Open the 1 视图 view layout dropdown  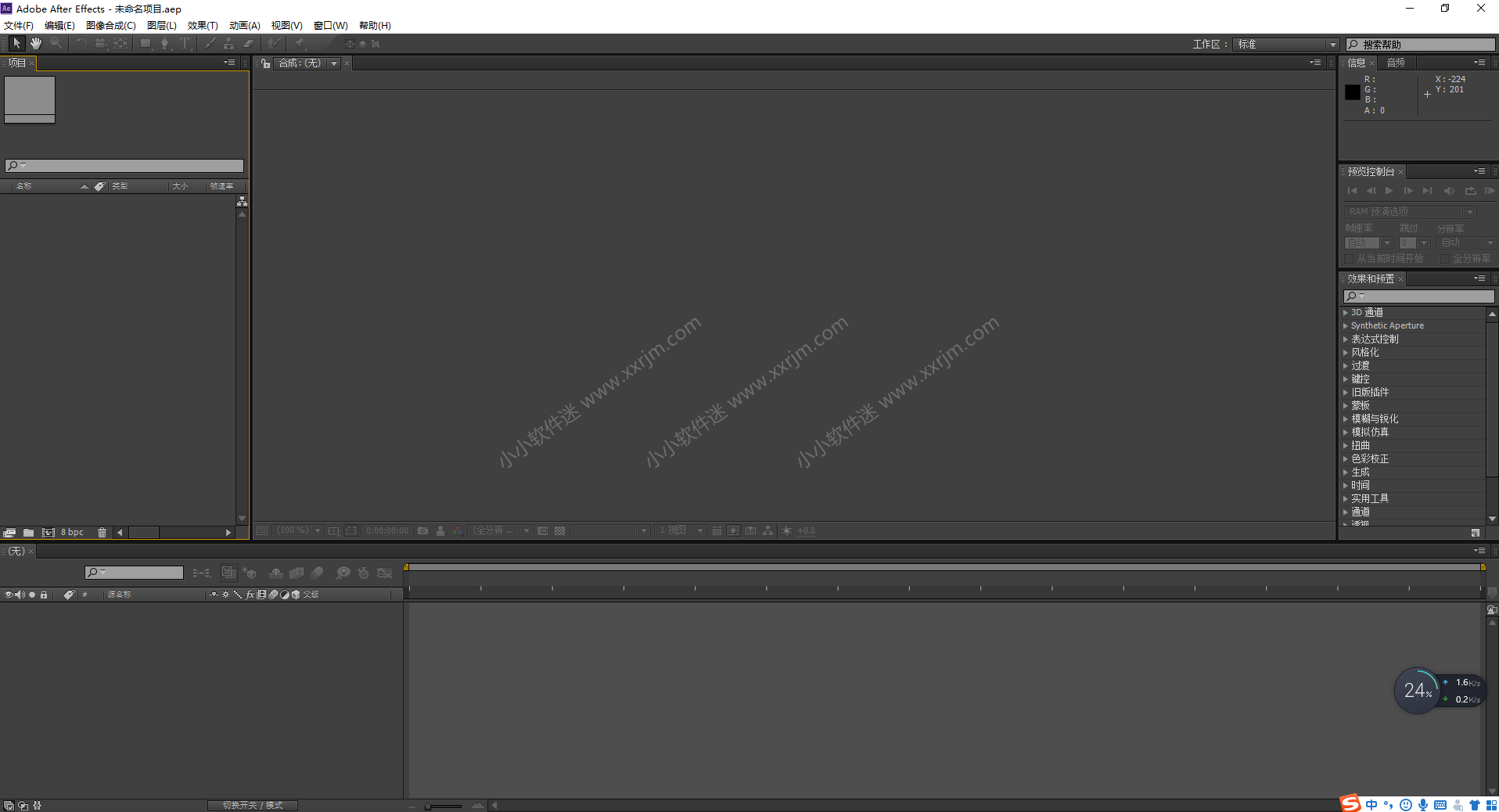point(680,530)
